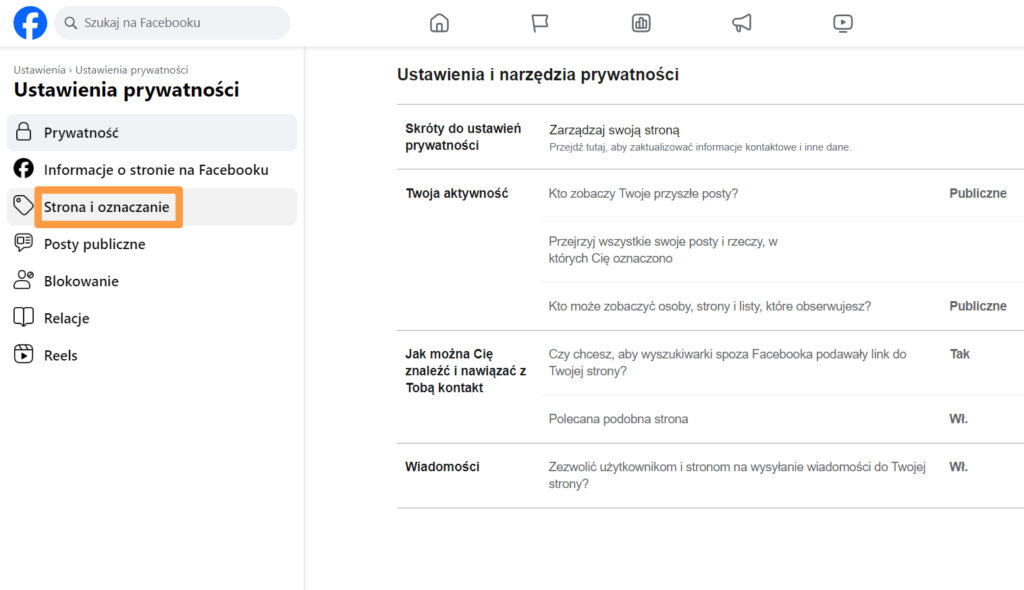1024x590 pixels.
Task: Open the megaphone ads icon
Action: [x=742, y=23]
